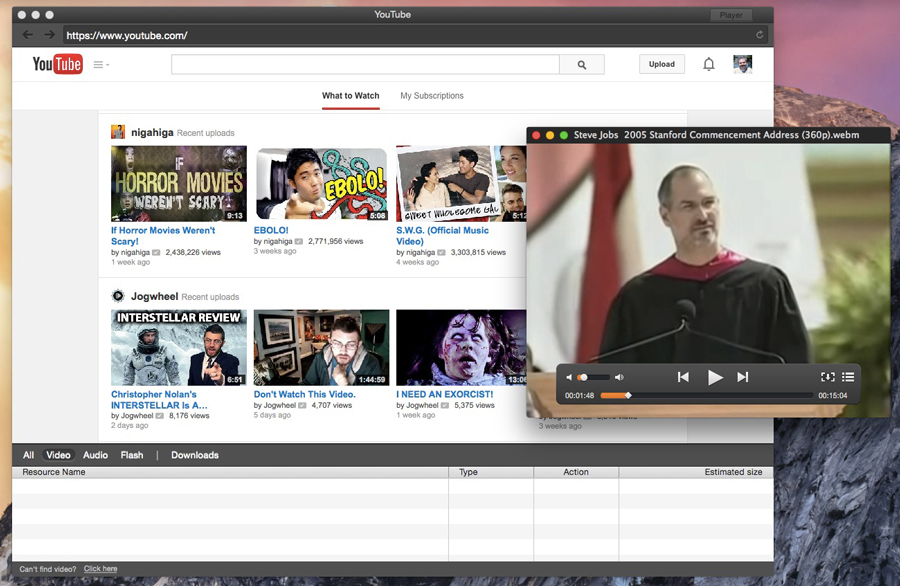
Task: Open the Downloads tab
Action: click(x=195, y=455)
